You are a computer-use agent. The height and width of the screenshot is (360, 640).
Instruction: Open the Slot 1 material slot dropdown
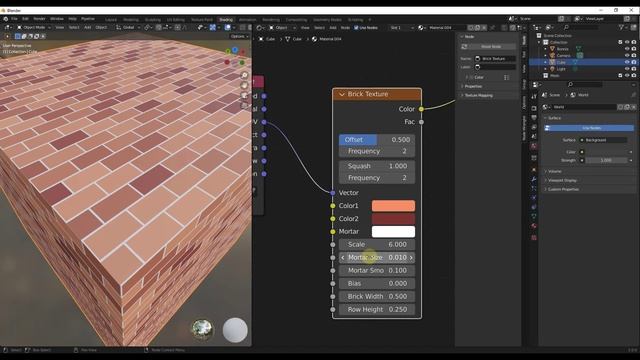(402, 28)
